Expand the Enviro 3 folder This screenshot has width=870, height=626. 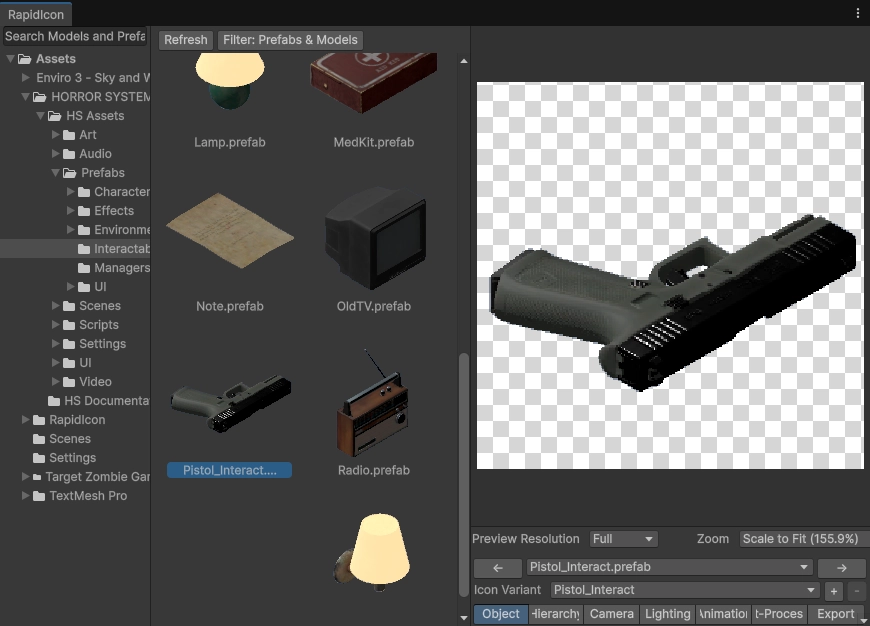click(x=26, y=77)
